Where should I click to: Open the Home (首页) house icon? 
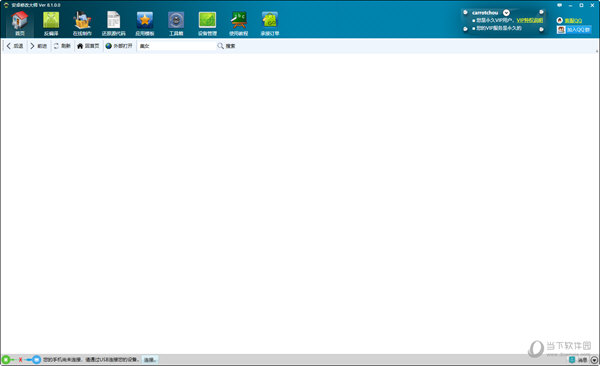click(20, 23)
